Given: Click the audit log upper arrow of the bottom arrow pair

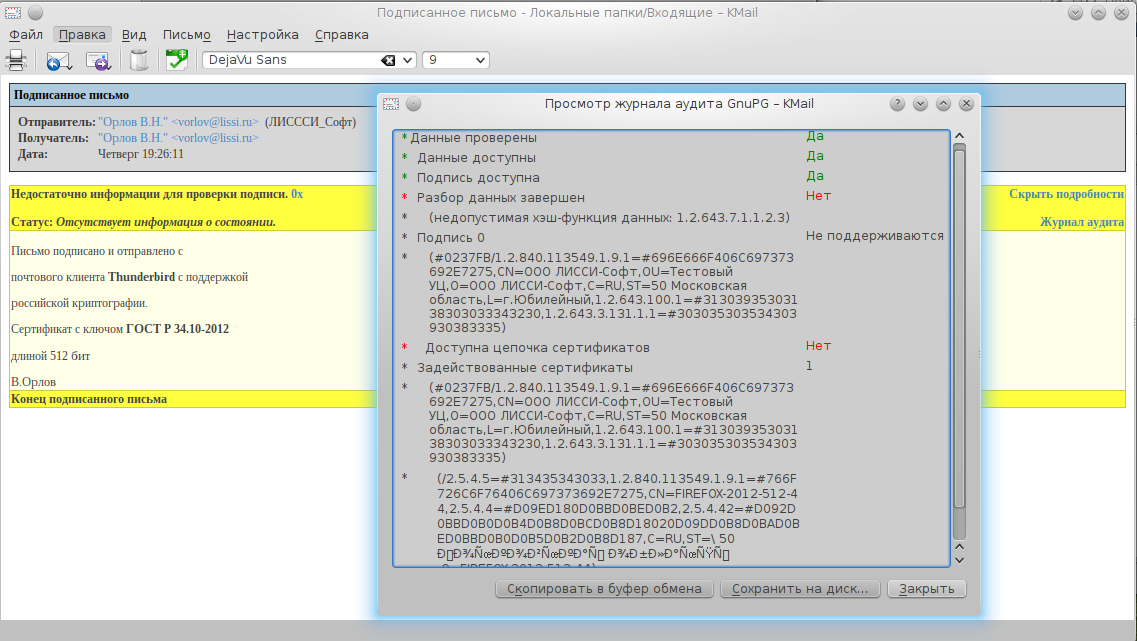Looking at the screenshot, I should [x=959, y=547].
